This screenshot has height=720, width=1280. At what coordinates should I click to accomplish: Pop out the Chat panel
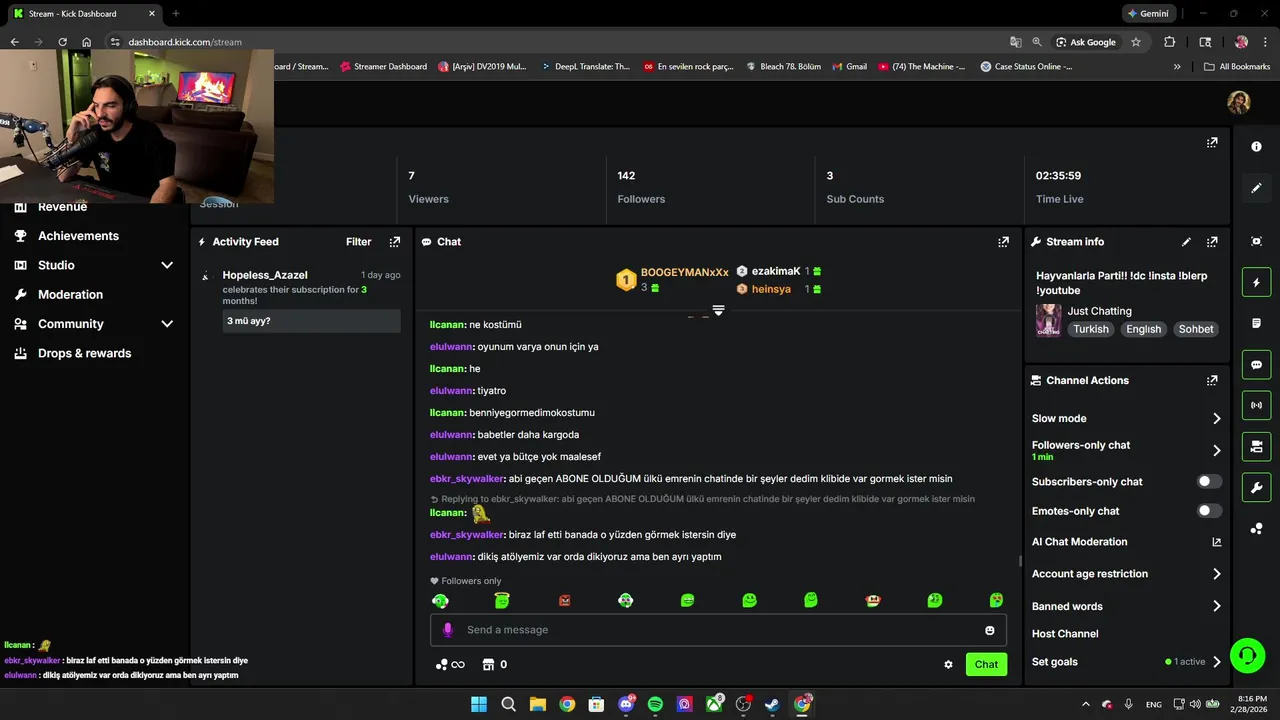pos(1003,242)
